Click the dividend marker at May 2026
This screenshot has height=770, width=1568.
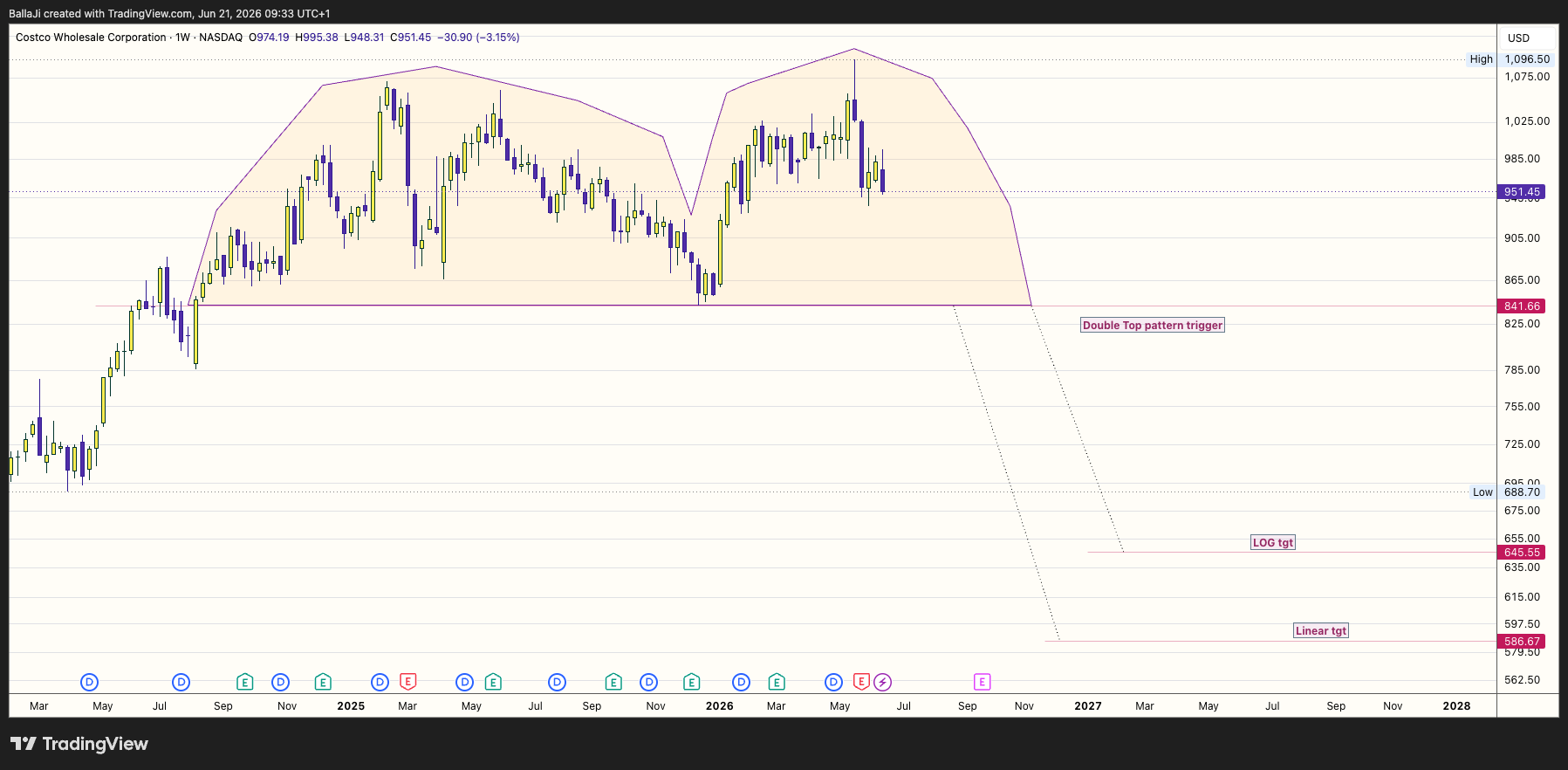833,682
